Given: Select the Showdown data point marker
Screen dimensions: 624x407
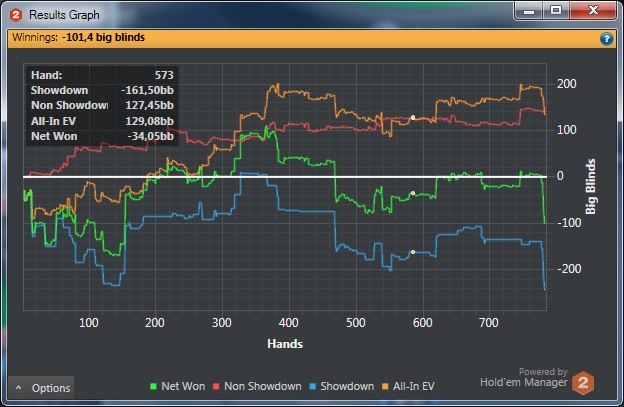Looking at the screenshot, I should coord(413,252).
